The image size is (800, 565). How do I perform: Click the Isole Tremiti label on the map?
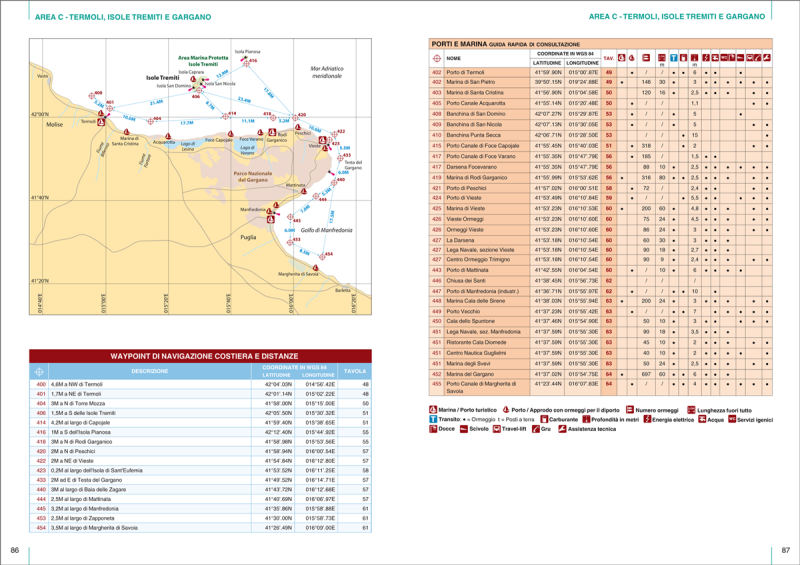coord(161,77)
